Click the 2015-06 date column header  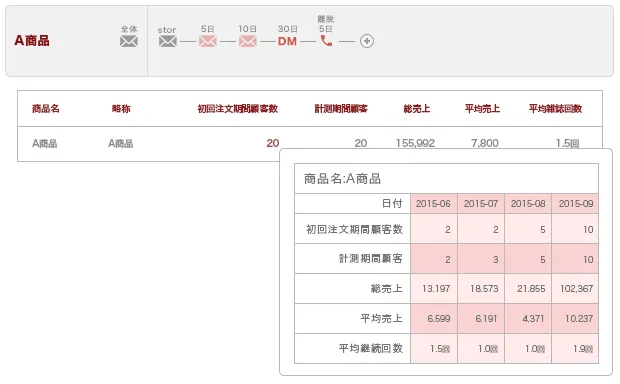pyautogui.click(x=434, y=204)
